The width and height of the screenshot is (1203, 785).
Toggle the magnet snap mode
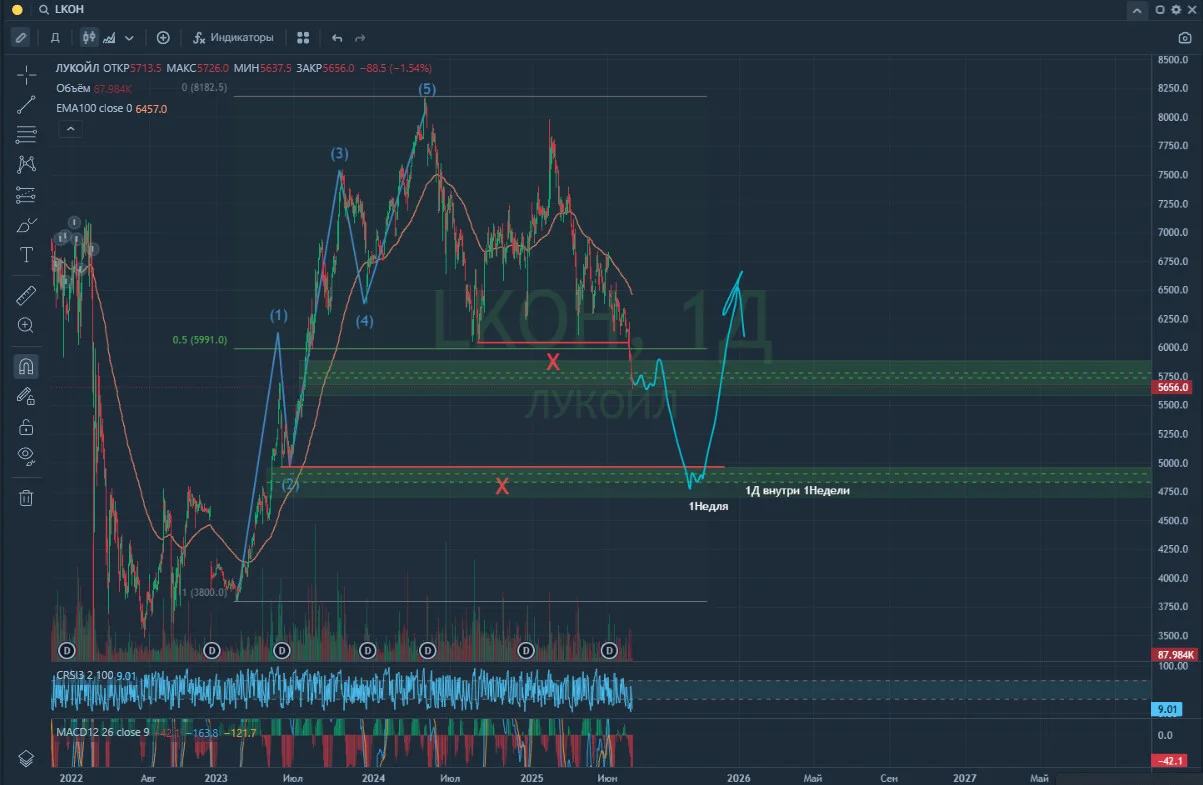(26, 366)
